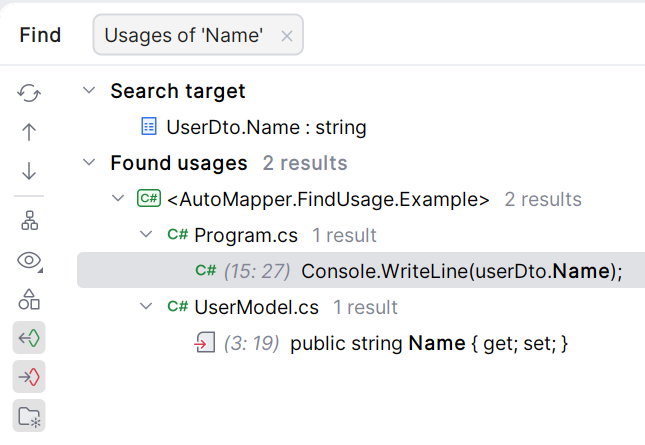Go to next occurrence with down arrow

click(x=29, y=171)
